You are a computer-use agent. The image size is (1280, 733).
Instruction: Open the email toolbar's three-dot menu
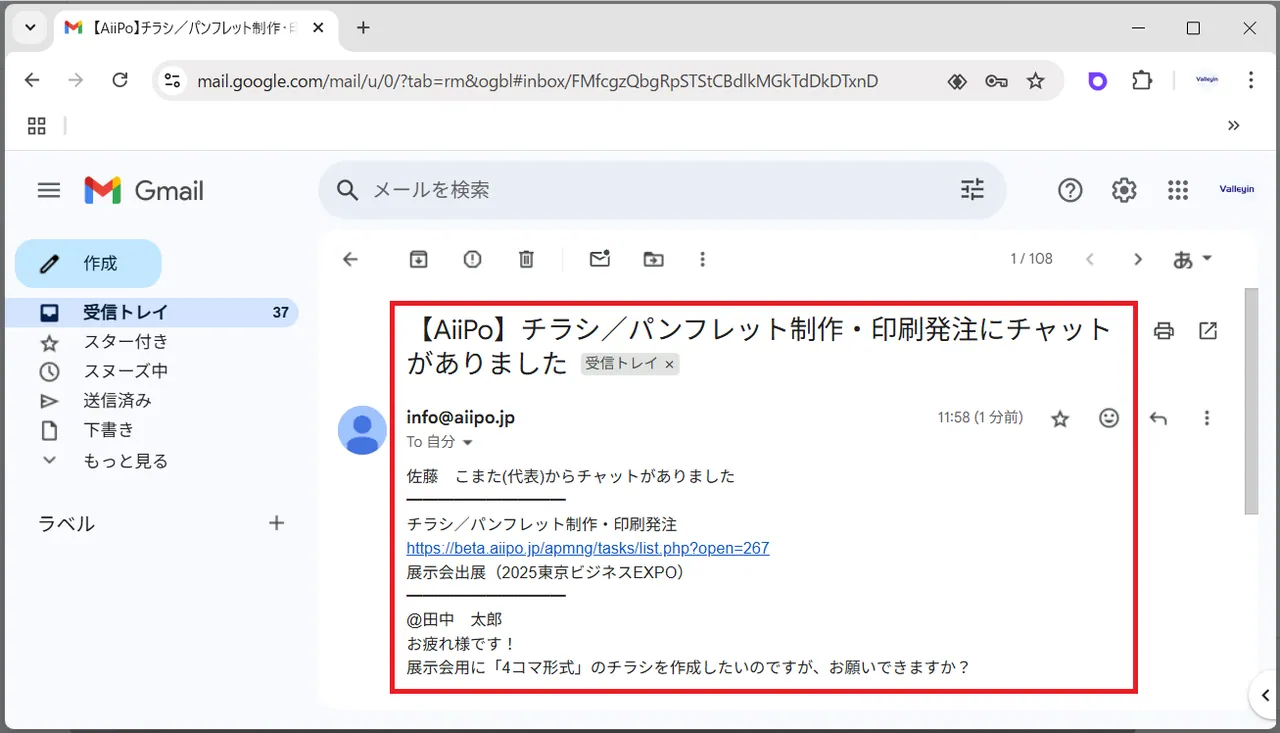[702, 259]
